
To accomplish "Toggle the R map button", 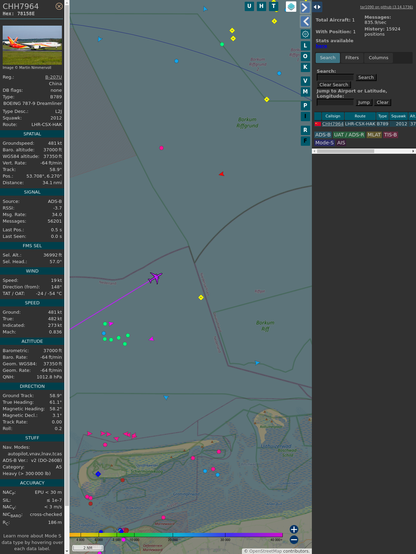I will (x=305, y=130).
